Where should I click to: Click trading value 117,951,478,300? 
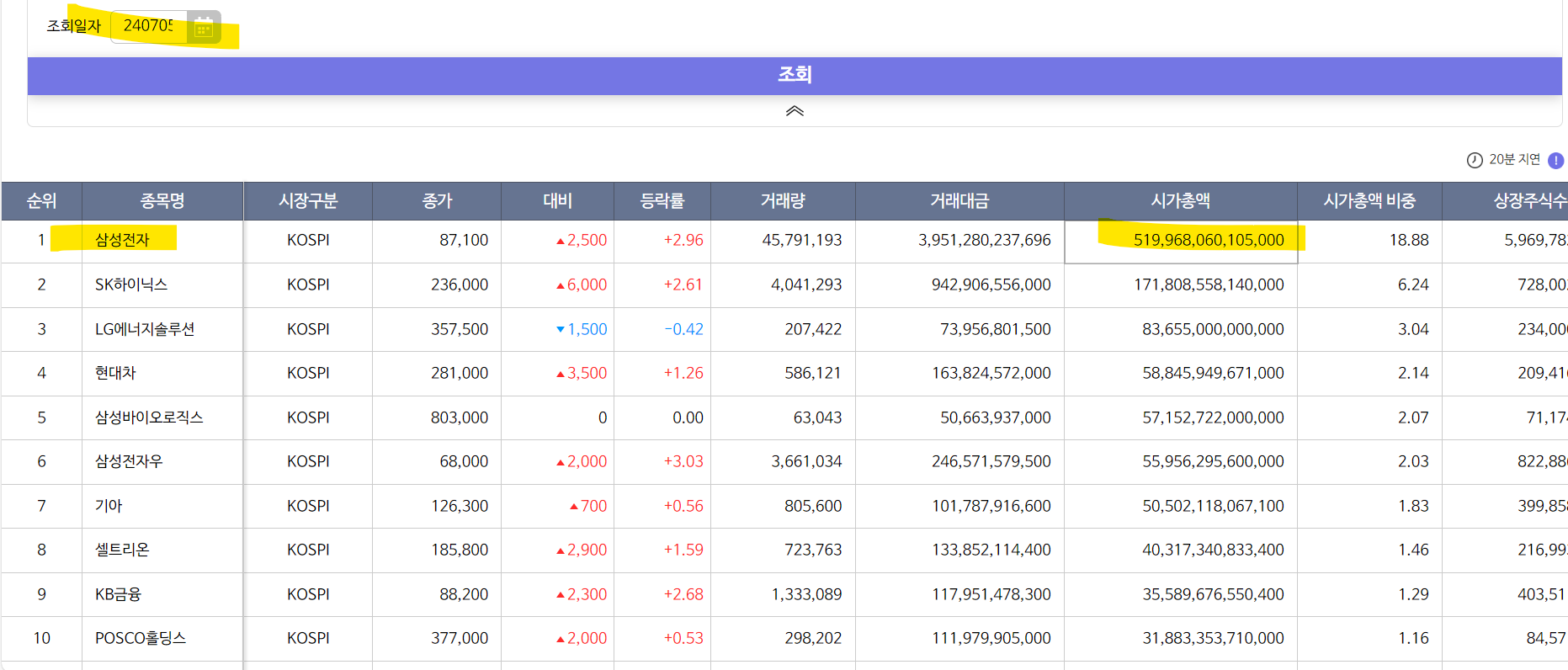pos(991,594)
